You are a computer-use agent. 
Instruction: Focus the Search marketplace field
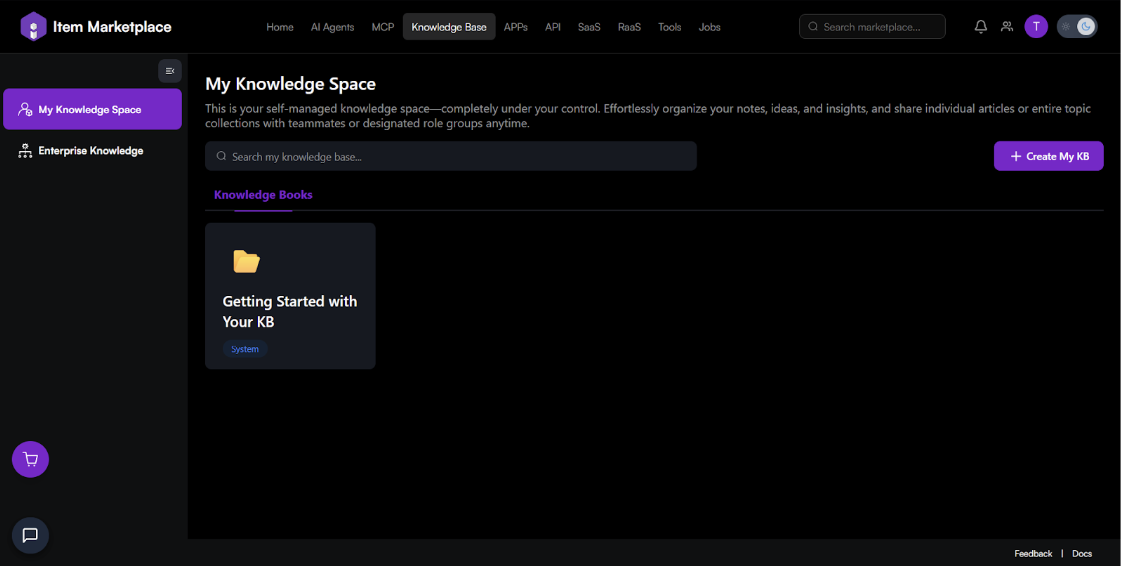(x=880, y=27)
